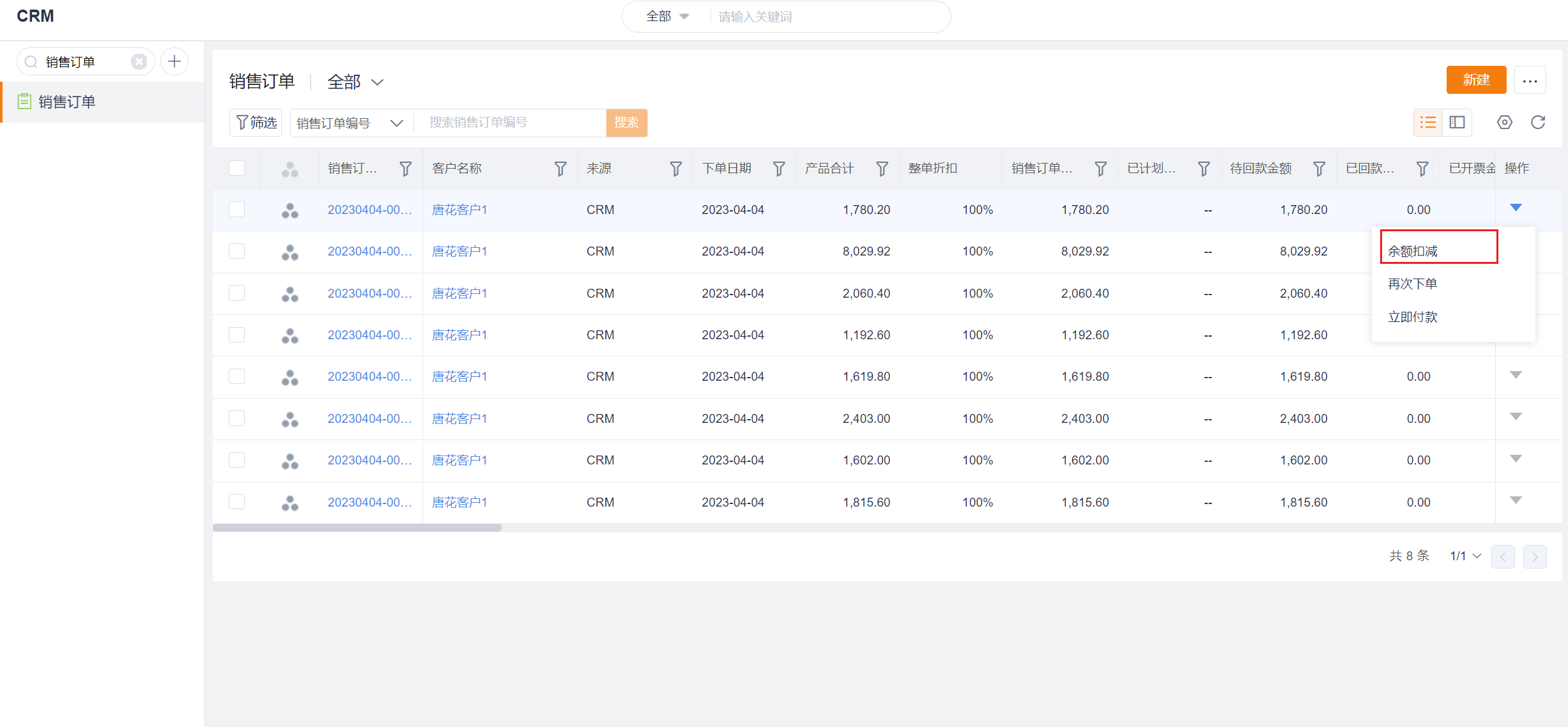Choose 立即付款 from the action menu

[x=1413, y=317]
